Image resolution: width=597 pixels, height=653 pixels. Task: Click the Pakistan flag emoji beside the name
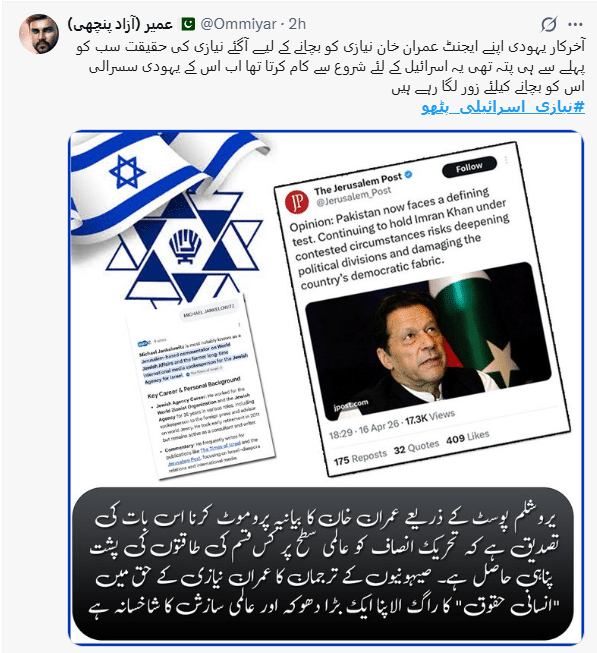[x=188, y=24]
